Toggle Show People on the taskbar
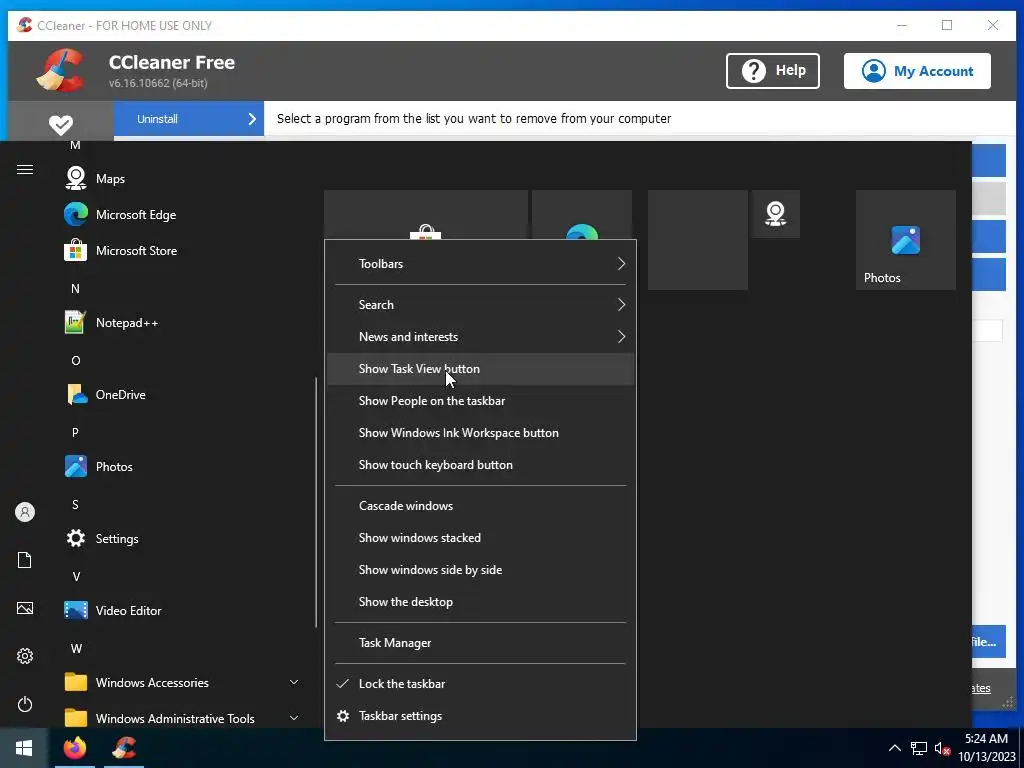This screenshot has width=1024, height=768. point(480,401)
